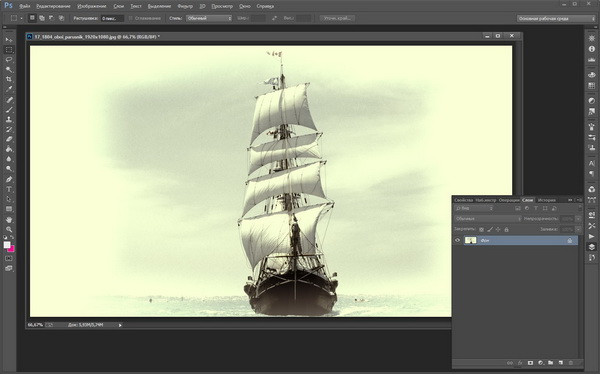Select the Crop tool

[x=9, y=79]
